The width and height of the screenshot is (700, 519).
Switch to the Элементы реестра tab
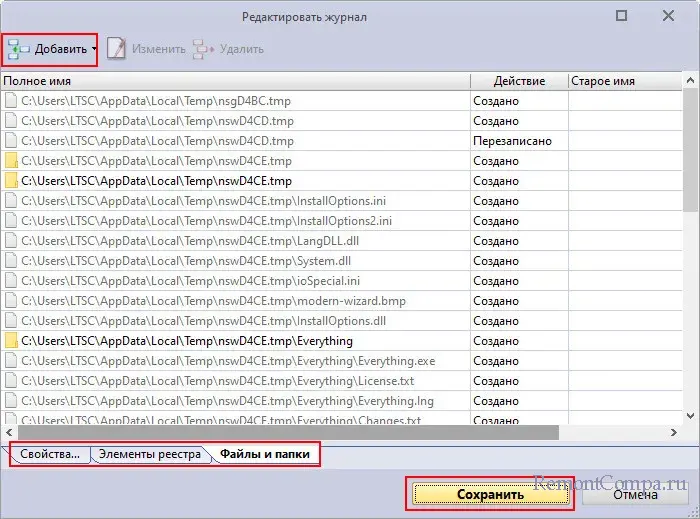tap(147, 454)
